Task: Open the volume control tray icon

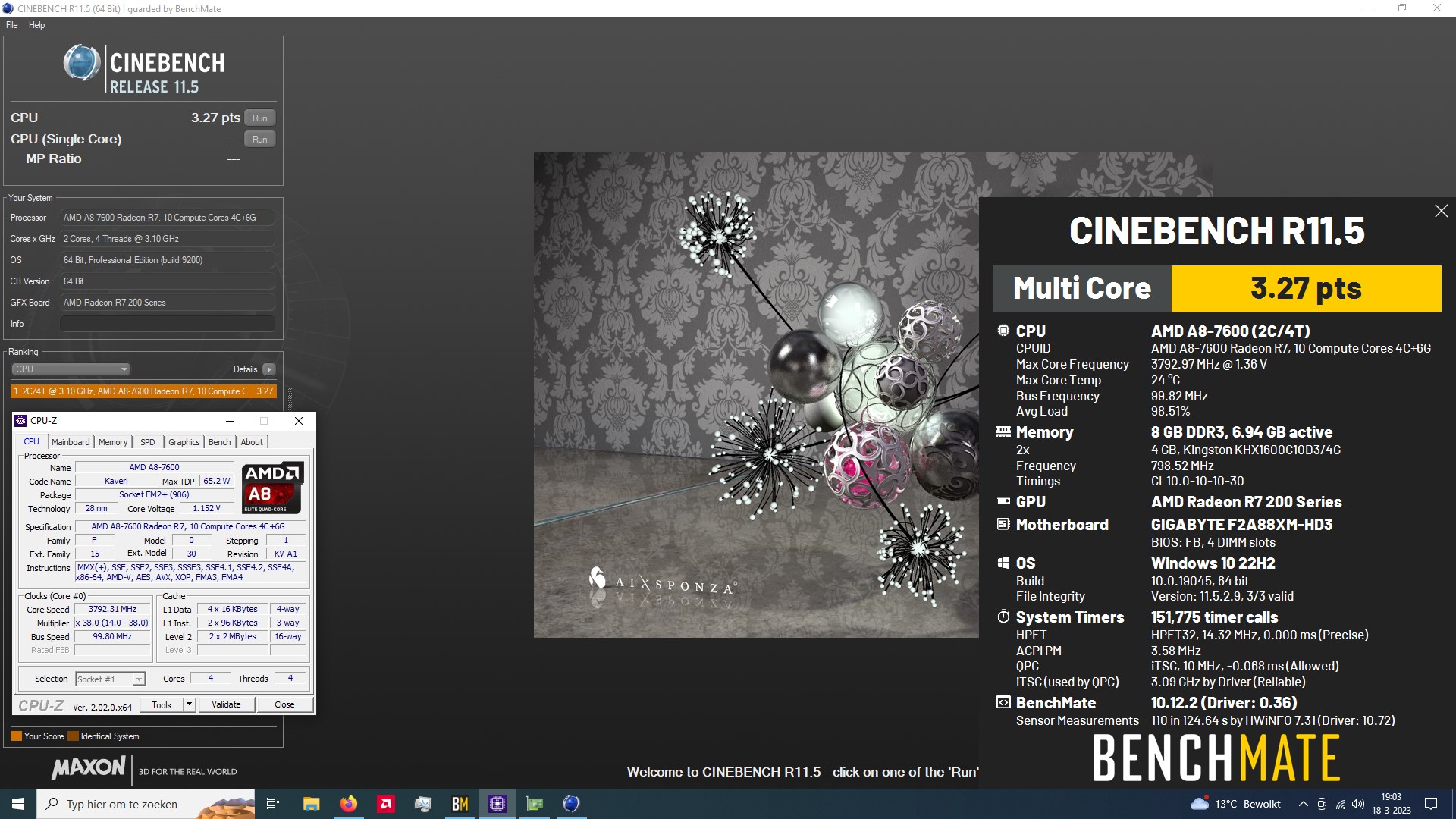Action: click(1358, 804)
